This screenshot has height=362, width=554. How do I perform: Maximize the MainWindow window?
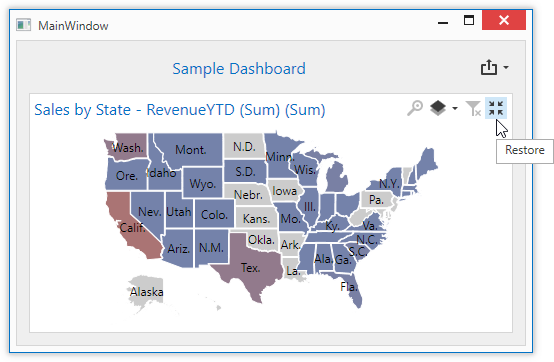point(469,20)
